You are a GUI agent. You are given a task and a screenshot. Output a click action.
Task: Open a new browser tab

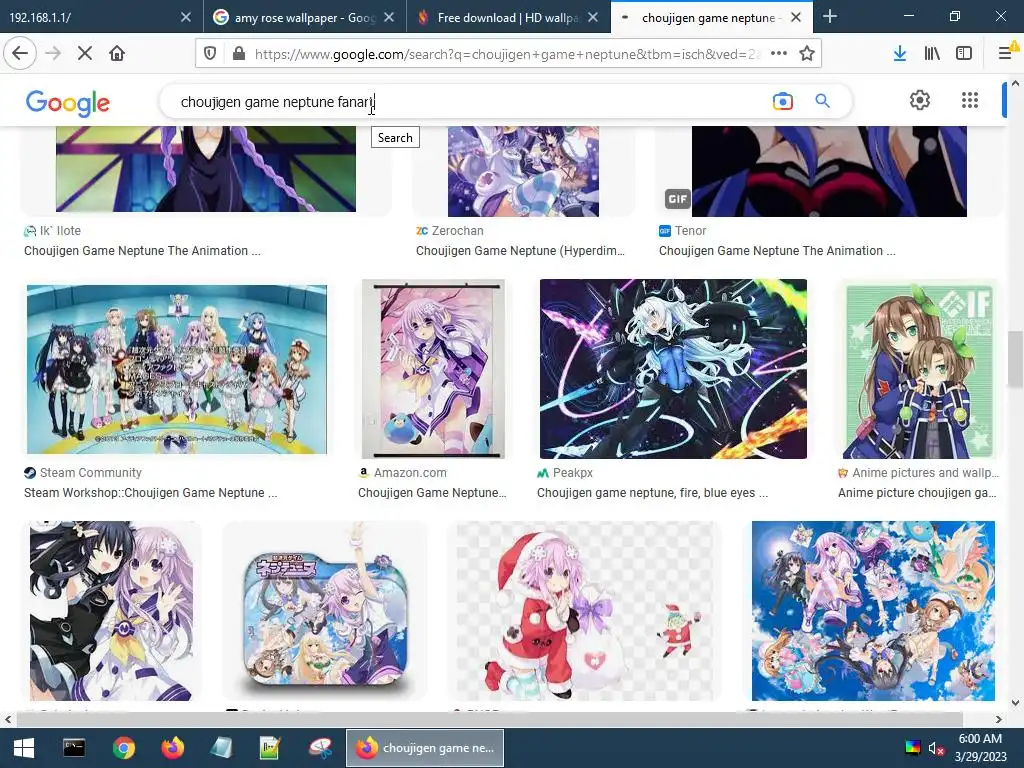[x=829, y=17]
